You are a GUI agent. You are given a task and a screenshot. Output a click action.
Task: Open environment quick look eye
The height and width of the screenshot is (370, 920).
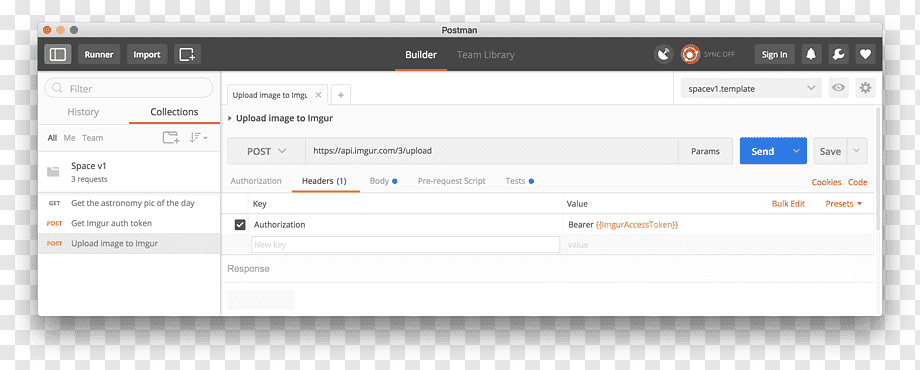click(x=838, y=89)
